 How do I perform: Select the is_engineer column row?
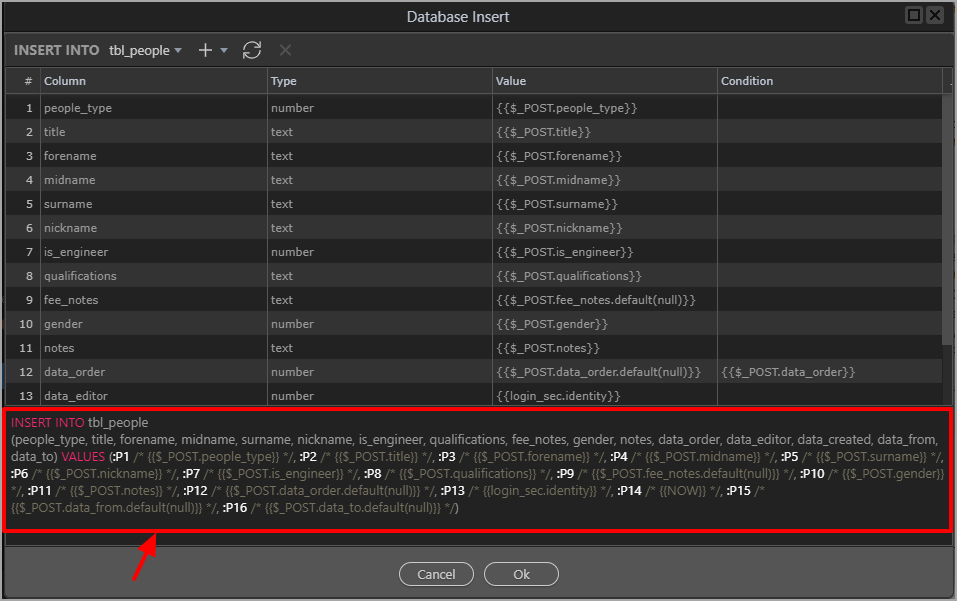click(x=75, y=252)
